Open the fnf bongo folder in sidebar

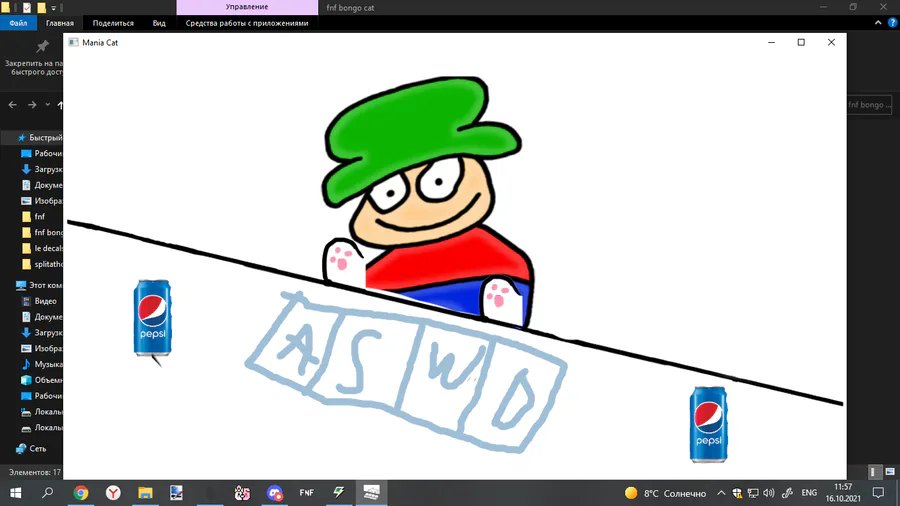coord(41,232)
